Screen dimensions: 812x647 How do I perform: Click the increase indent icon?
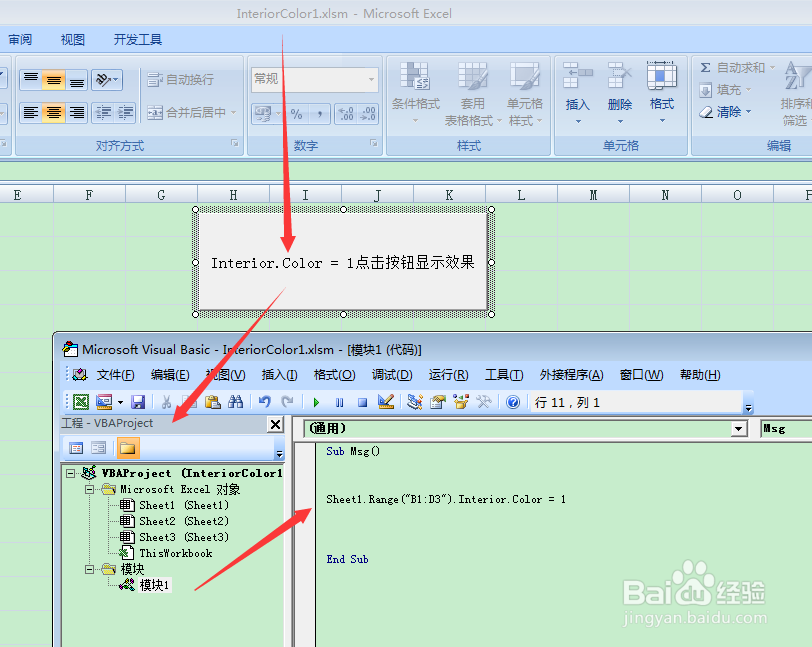(125, 112)
